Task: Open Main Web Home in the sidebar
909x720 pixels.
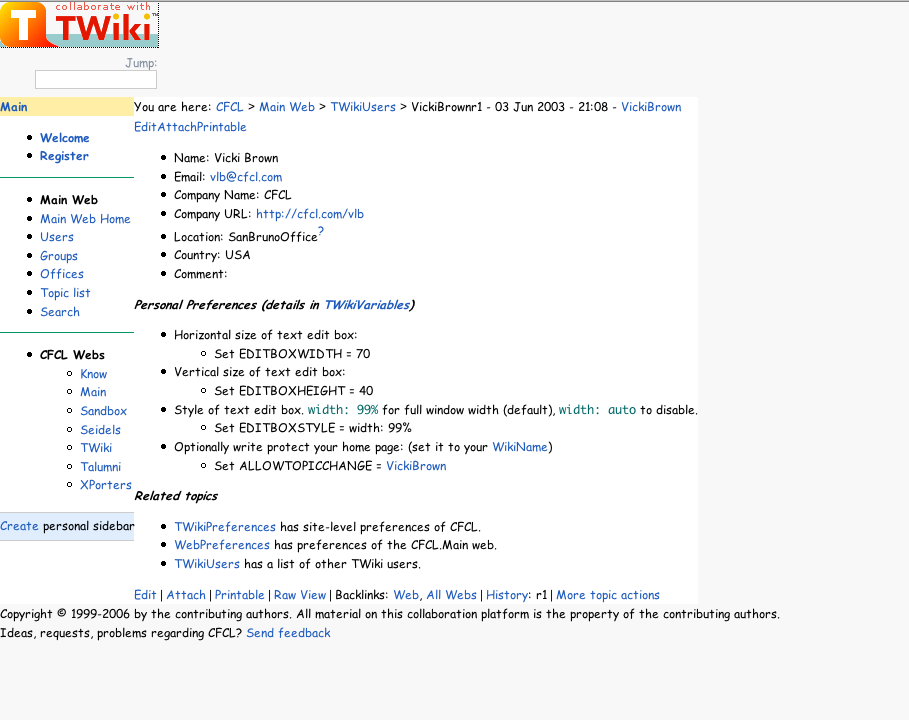Action: tap(85, 218)
